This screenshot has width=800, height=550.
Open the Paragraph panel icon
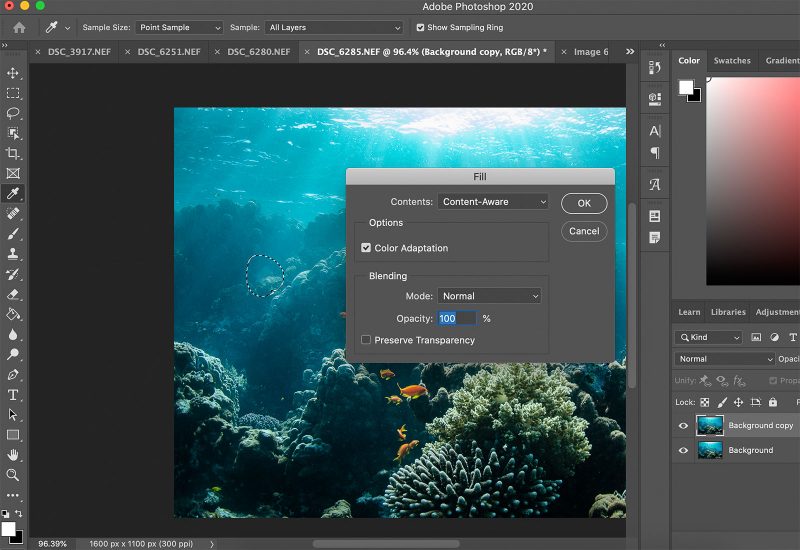coord(655,153)
